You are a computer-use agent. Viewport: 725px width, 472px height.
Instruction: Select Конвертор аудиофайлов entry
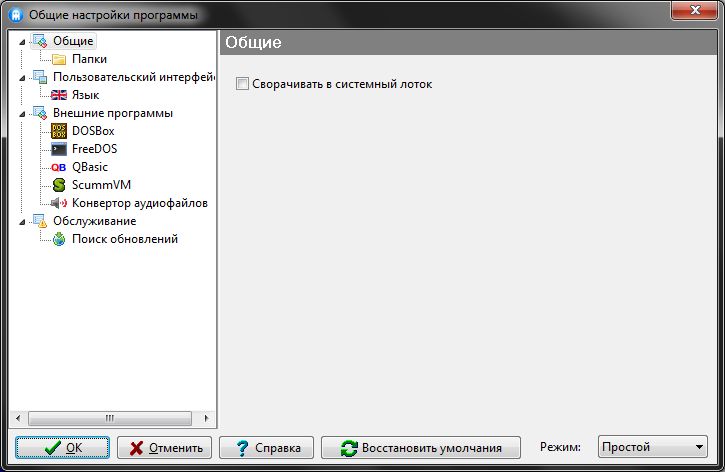pos(140,203)
